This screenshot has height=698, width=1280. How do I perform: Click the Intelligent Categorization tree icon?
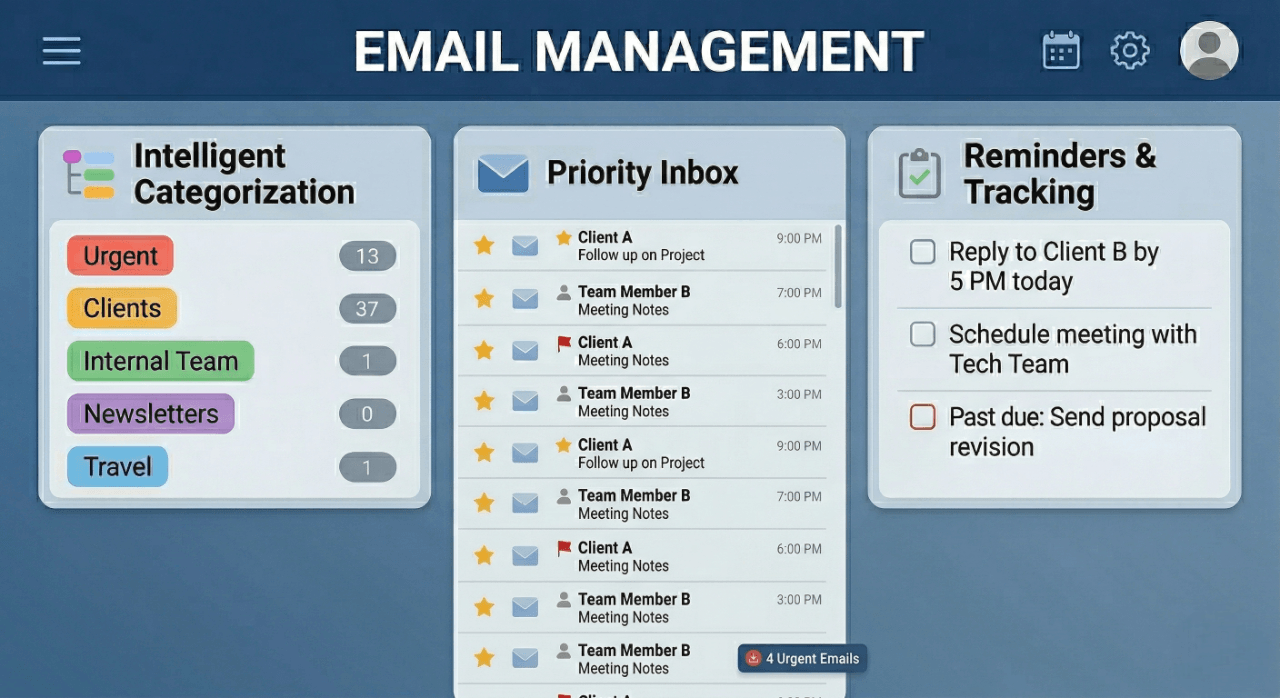pos(88,174)
